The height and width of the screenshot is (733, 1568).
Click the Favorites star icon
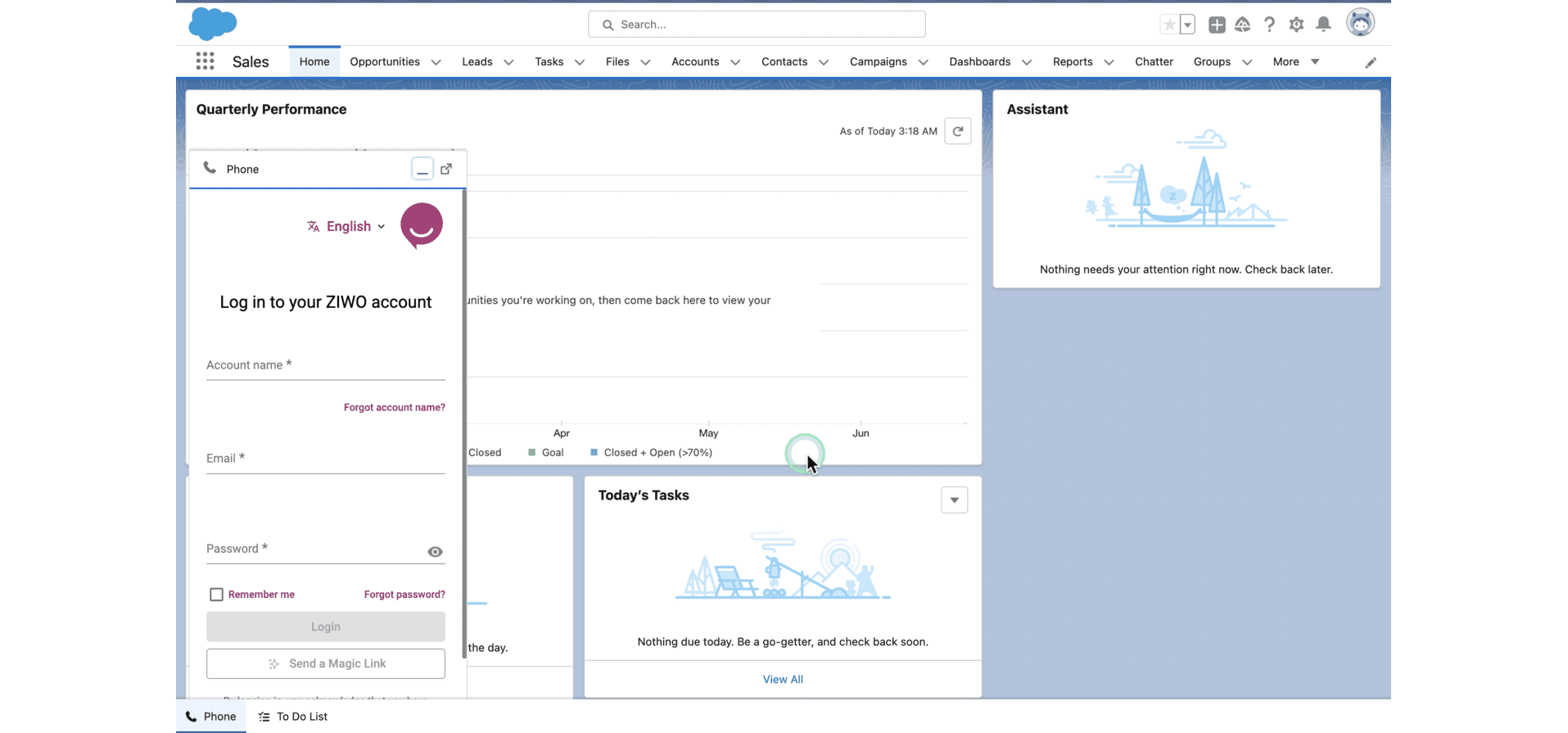tap(1169, 25)
